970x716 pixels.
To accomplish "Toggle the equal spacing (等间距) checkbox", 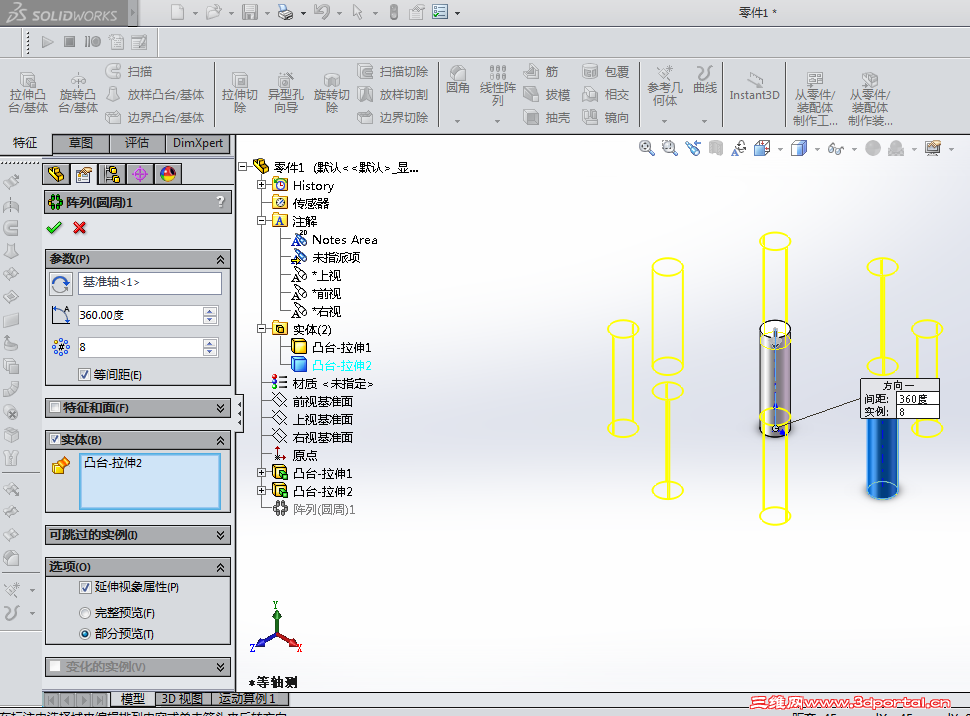I will [x=85, y=374].
